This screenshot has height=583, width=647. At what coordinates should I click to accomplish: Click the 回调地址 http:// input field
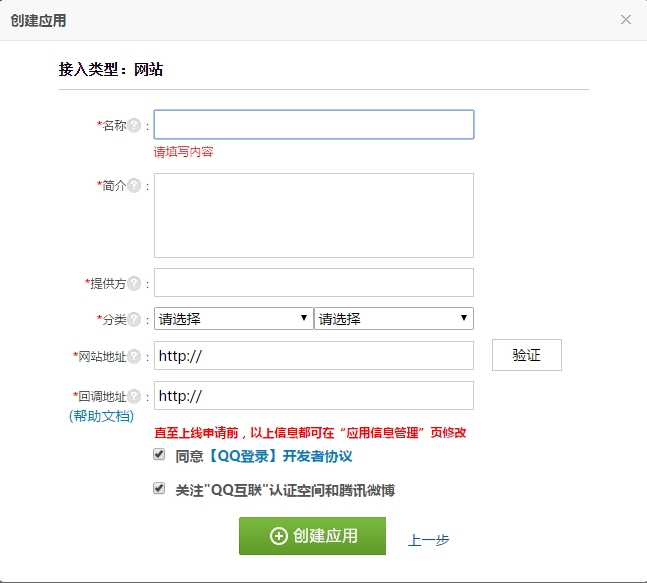click(x=313, y=396)
